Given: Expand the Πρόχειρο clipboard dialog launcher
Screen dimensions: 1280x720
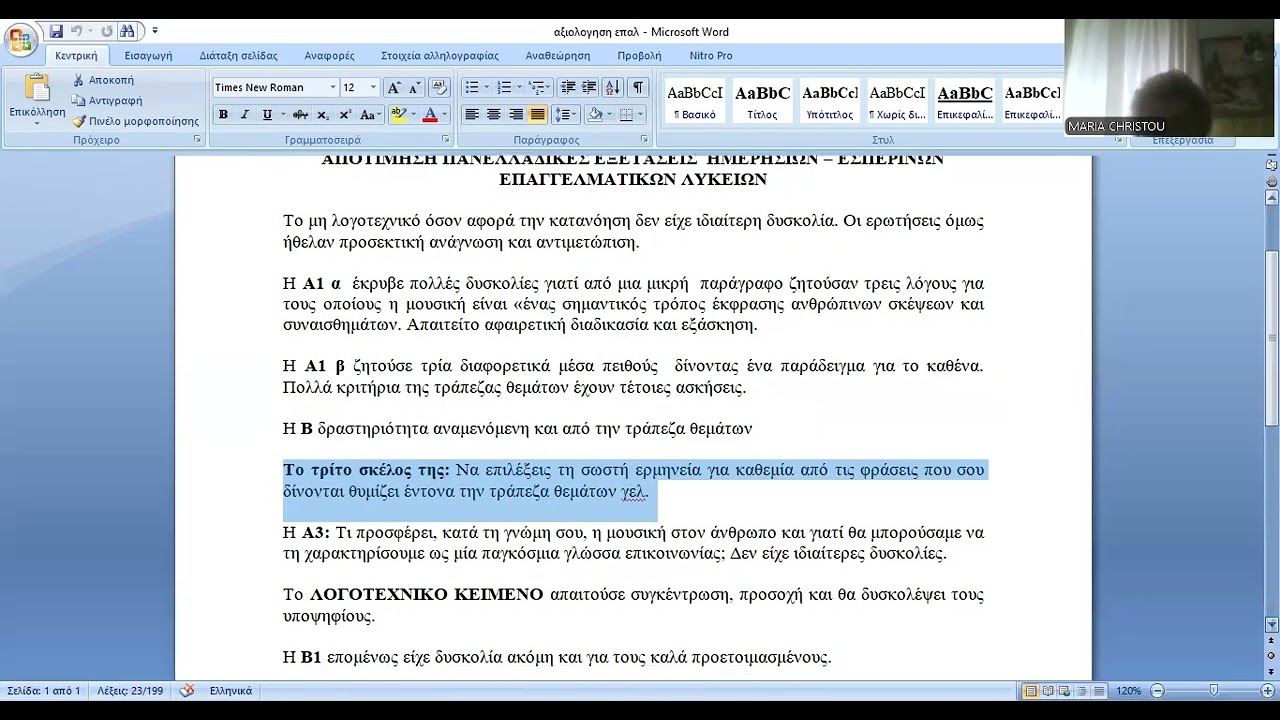Looking at the screenshot, I should [197, 139].
